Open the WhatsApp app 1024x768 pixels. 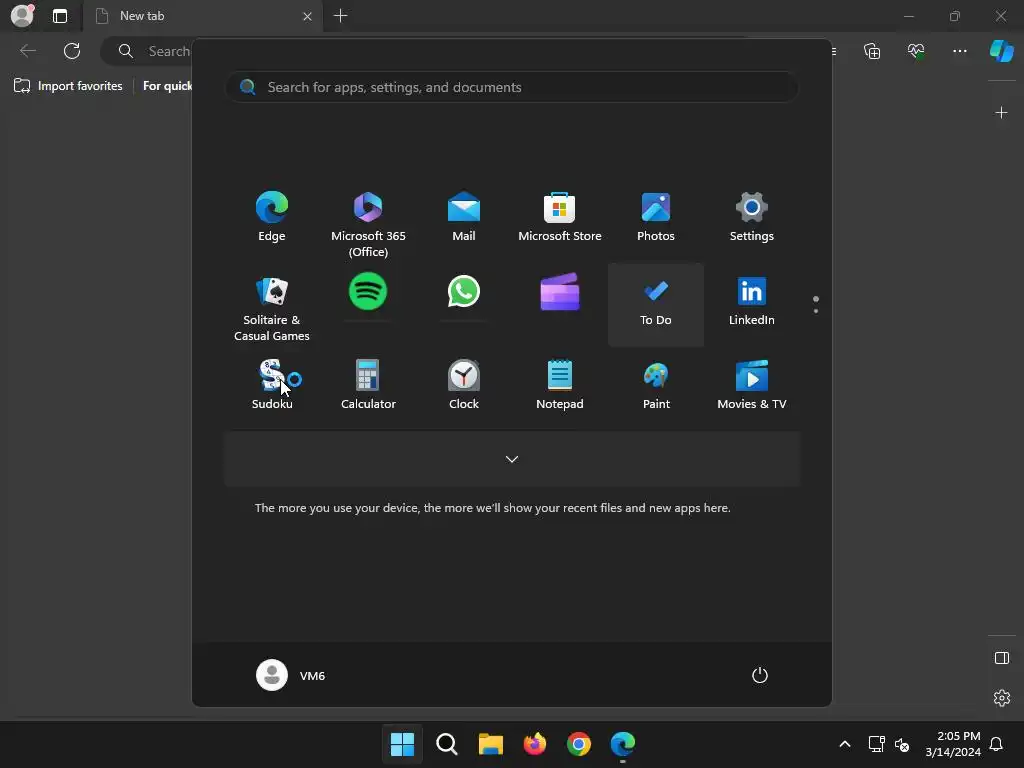point(464,291)
